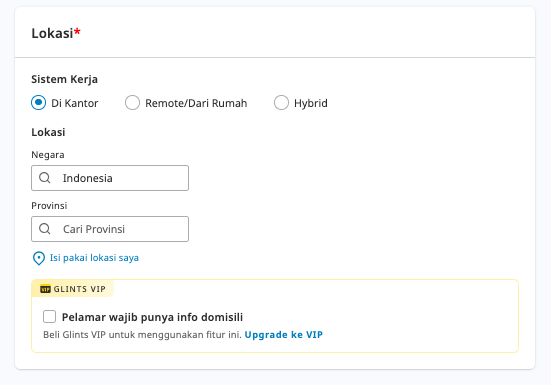The width and height of the screenshot is (551, 385).
Task: Open the Cari Provinsi search field
Action: (110, 229)
